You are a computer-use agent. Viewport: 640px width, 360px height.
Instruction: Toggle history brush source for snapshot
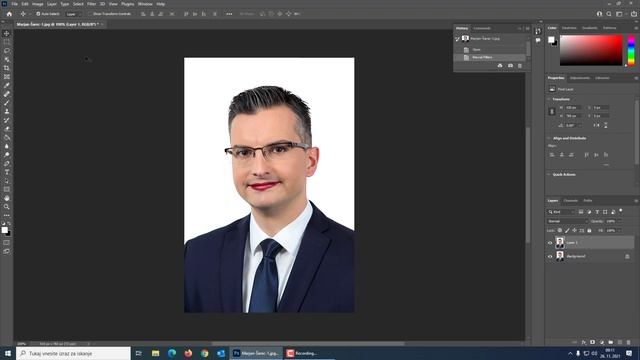pos(457,39)
